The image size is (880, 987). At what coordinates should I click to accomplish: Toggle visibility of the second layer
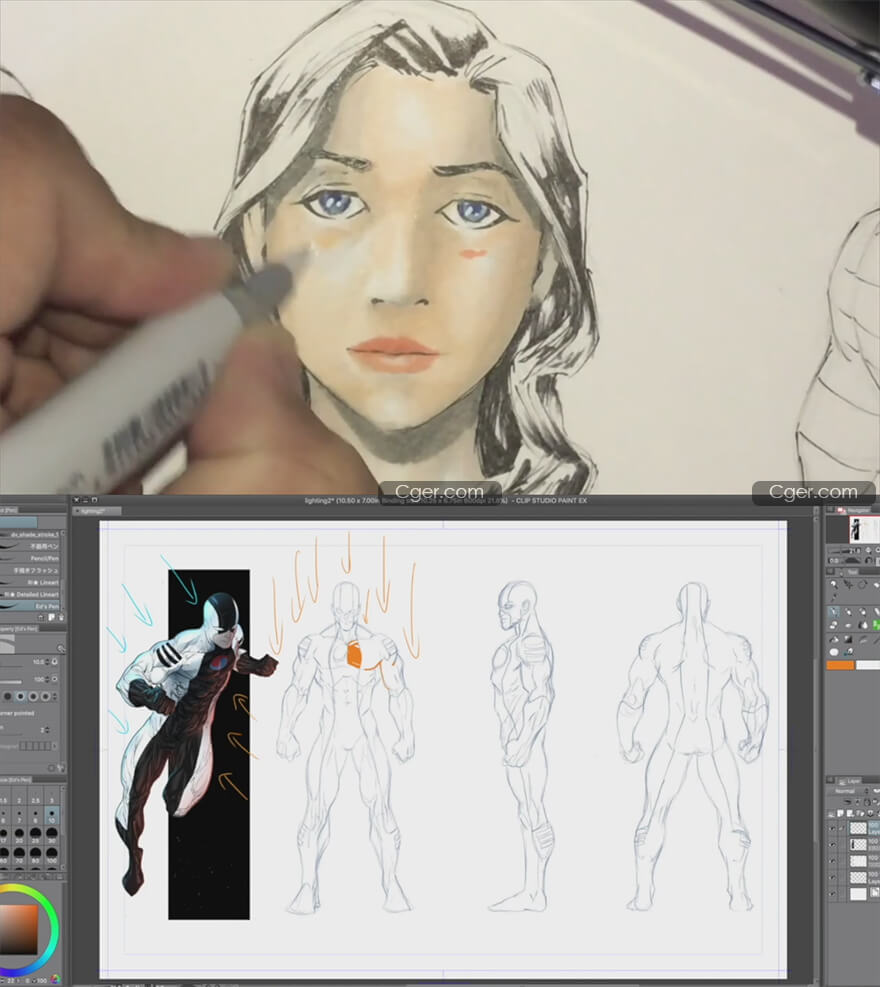coord(833,845)
